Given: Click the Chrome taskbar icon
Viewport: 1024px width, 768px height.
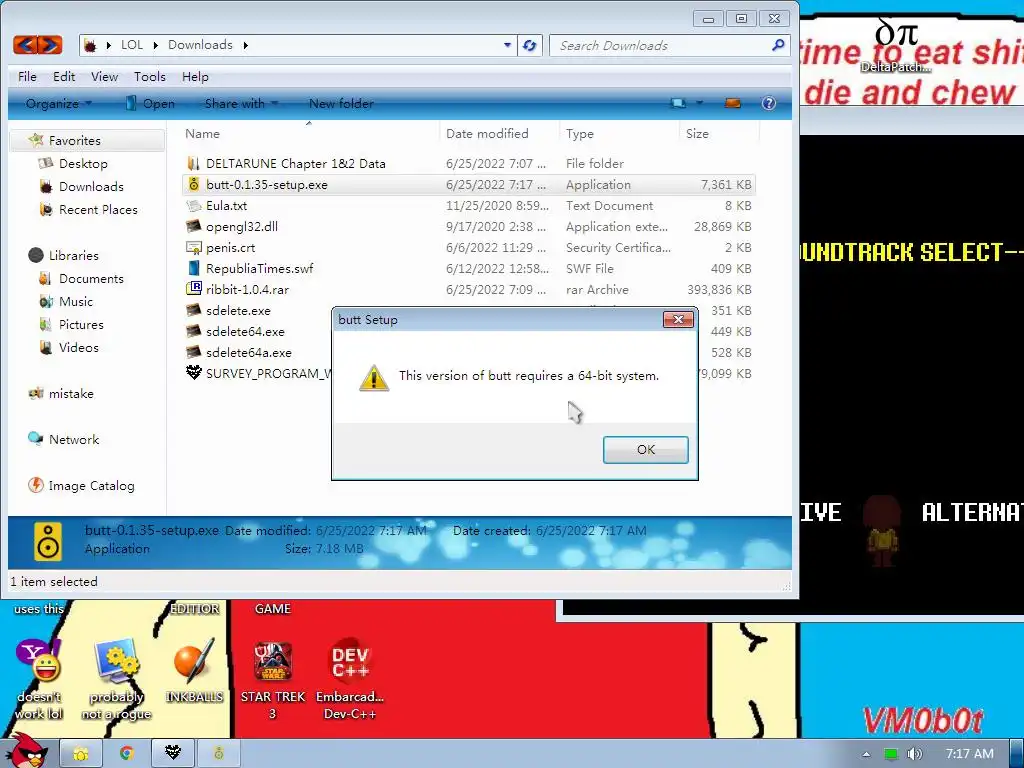Looking at the screenshot, I should 127,754.
